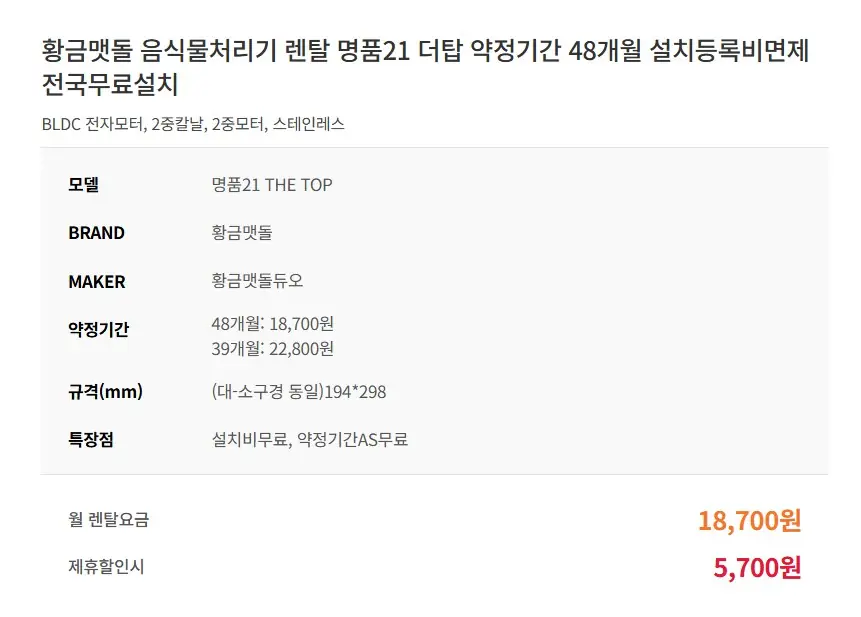This screenshot has width=861, height=617.
Task: Click the 명품21 THE TOP model value
Action: (272, 185)
